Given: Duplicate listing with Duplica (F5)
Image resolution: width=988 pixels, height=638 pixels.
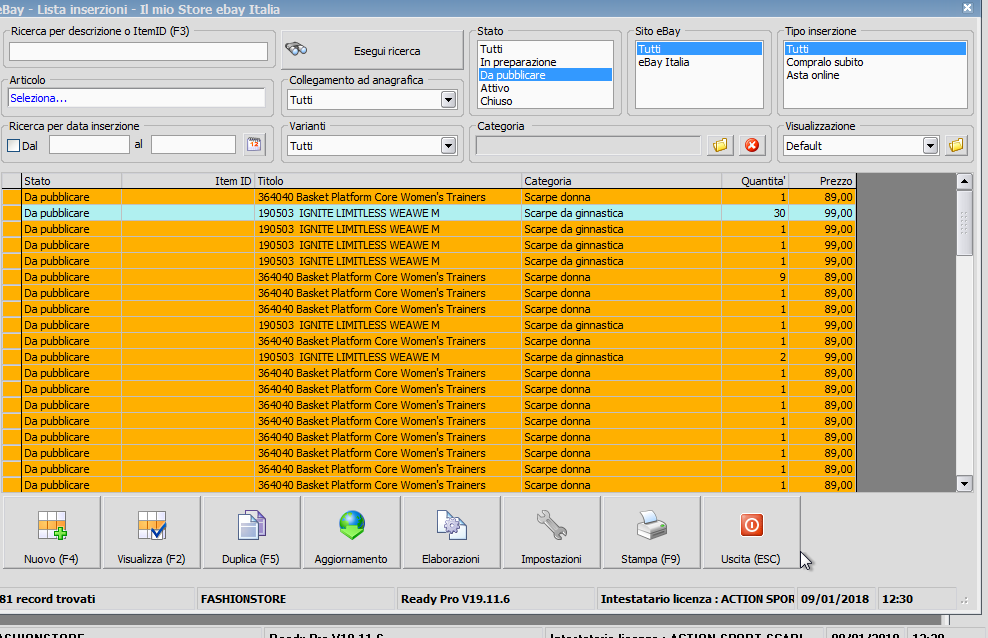Looking at the screenshot, I should [x=251, y=533].
